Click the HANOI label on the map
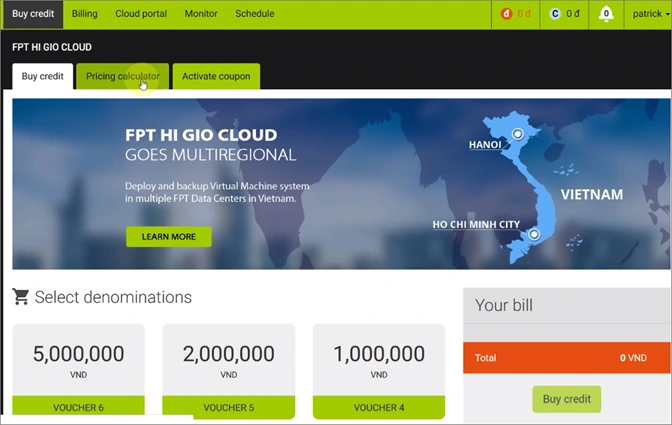672x425 pixels. [485, 145]
